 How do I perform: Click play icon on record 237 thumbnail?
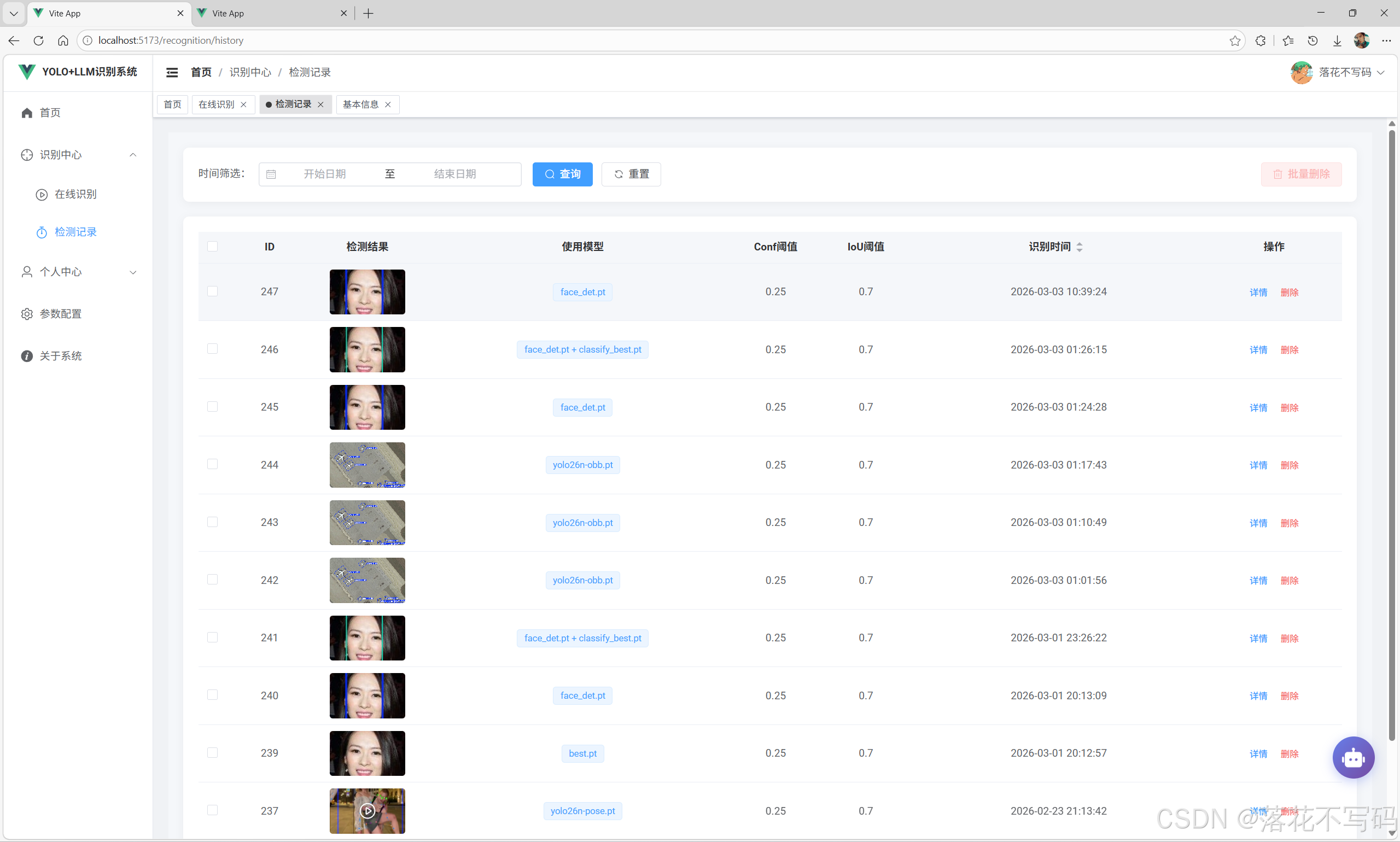[x=367, y=811]
